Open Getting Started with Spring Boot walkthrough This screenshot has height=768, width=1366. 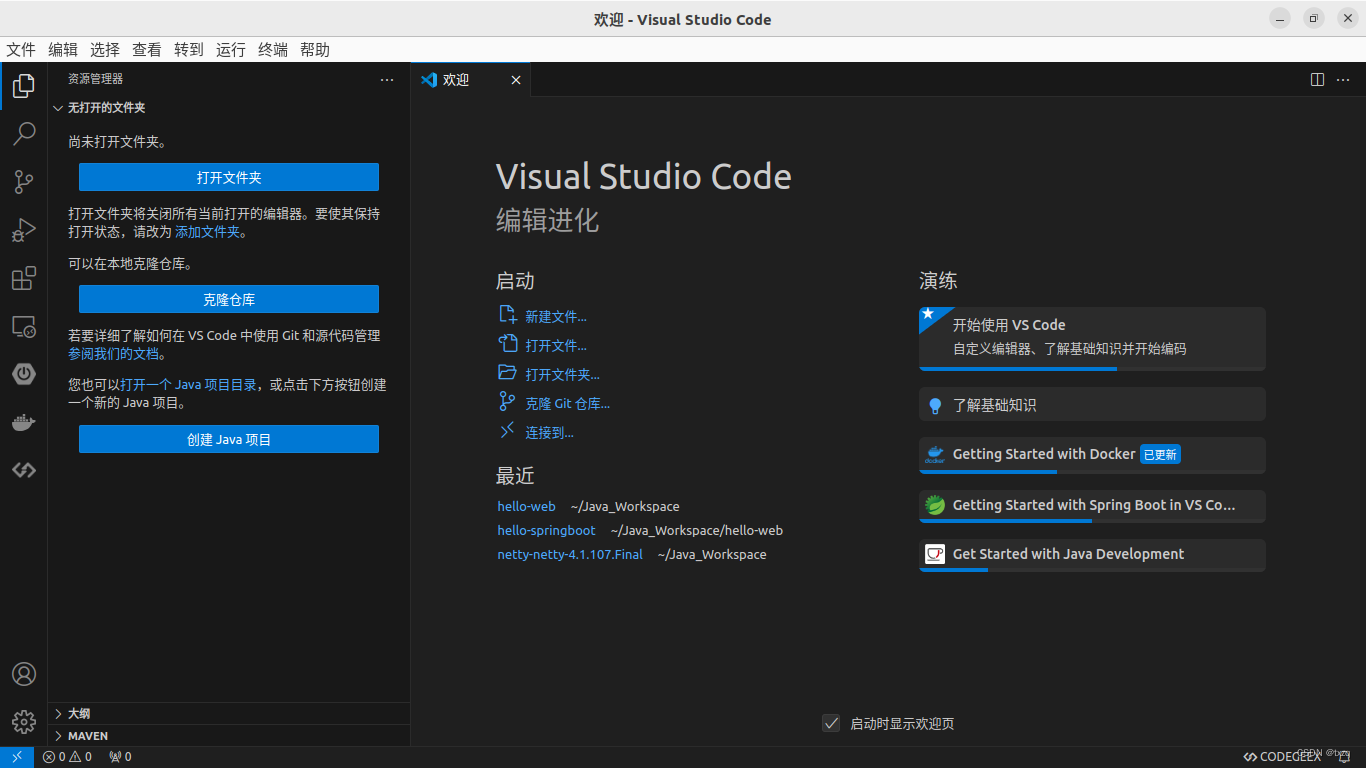tap(1092, 506)
